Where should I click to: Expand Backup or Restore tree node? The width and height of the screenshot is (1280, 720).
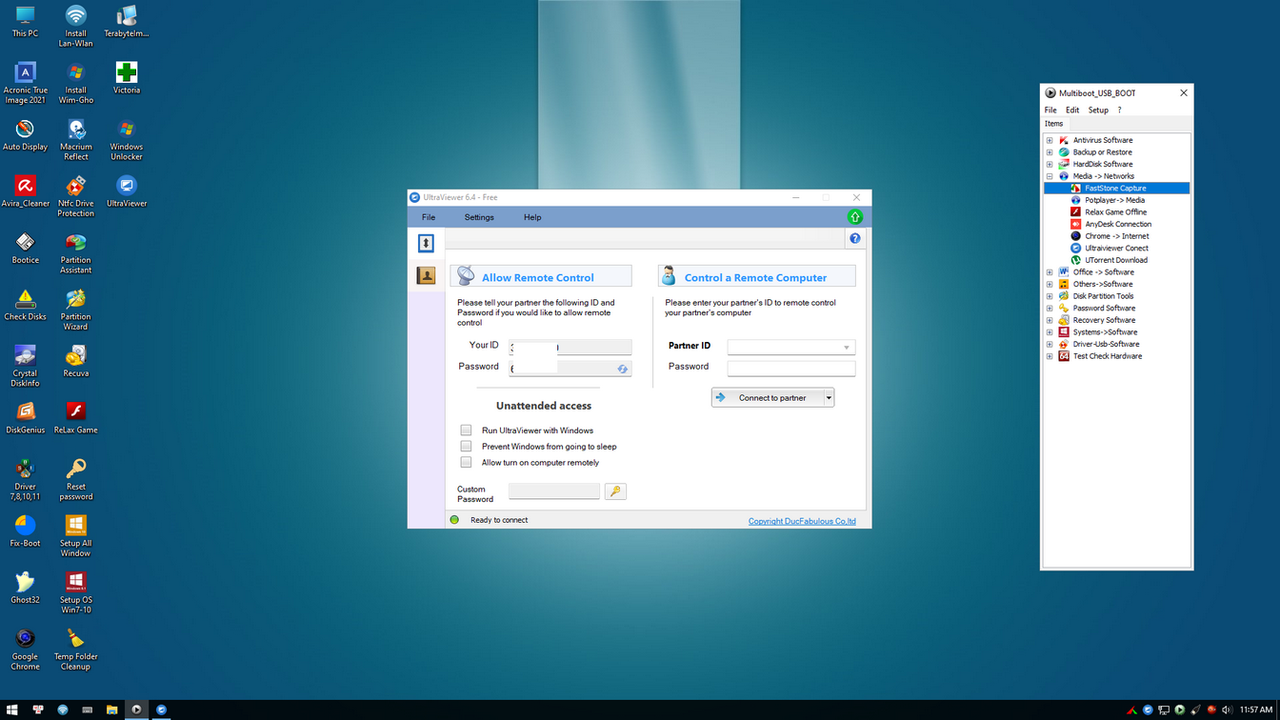point(1050,152)
